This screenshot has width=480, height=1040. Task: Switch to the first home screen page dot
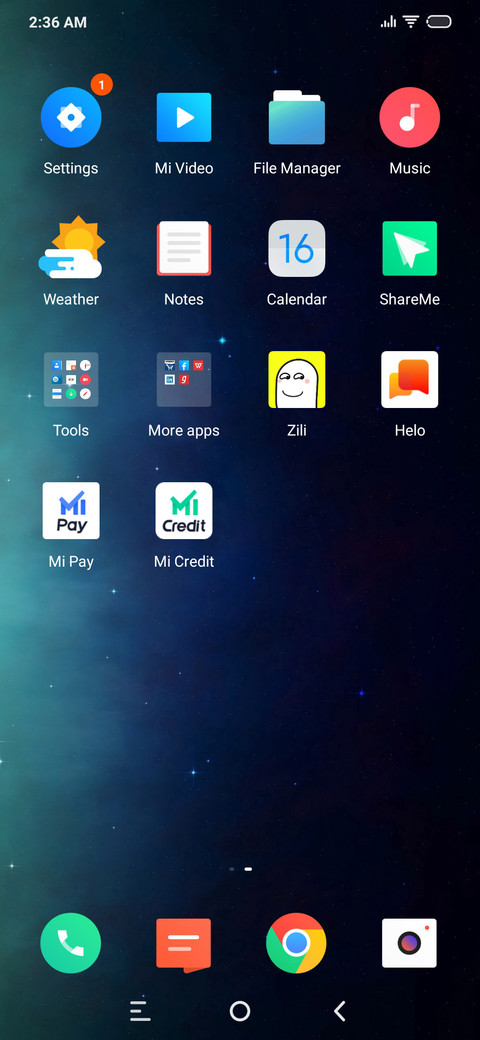(231, 868)
